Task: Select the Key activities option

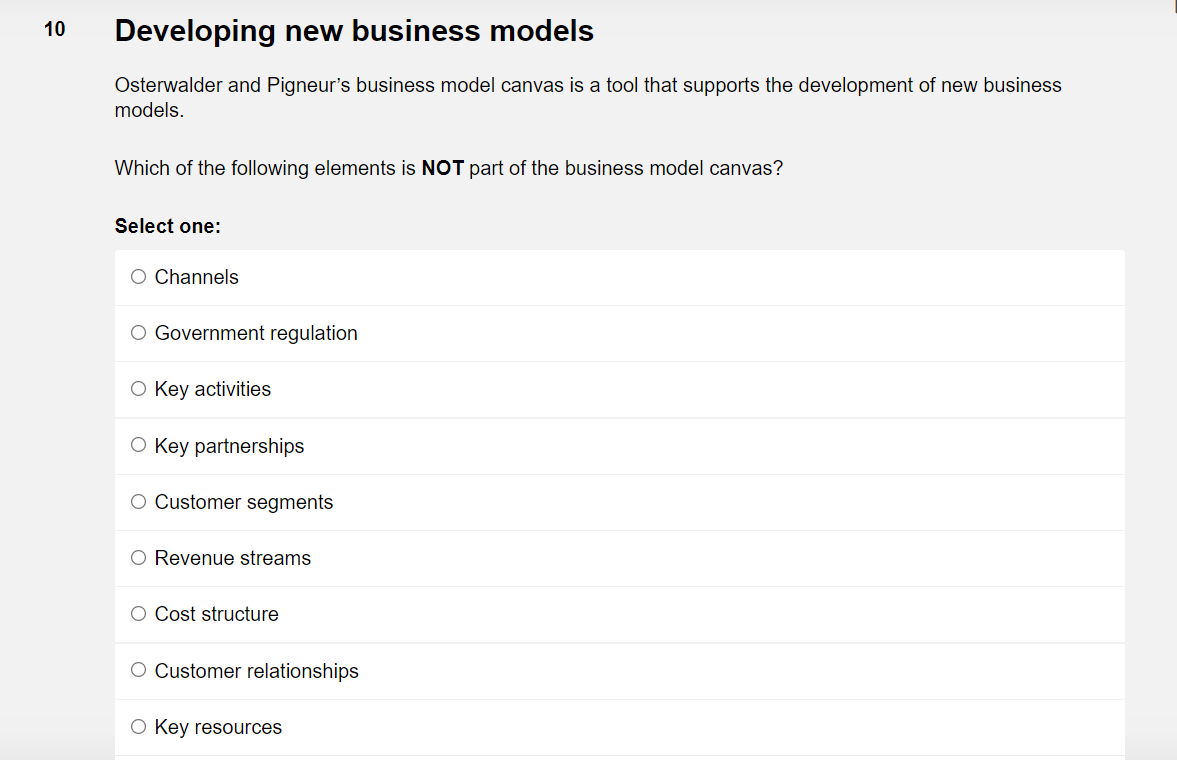Action: coord(138,388)
